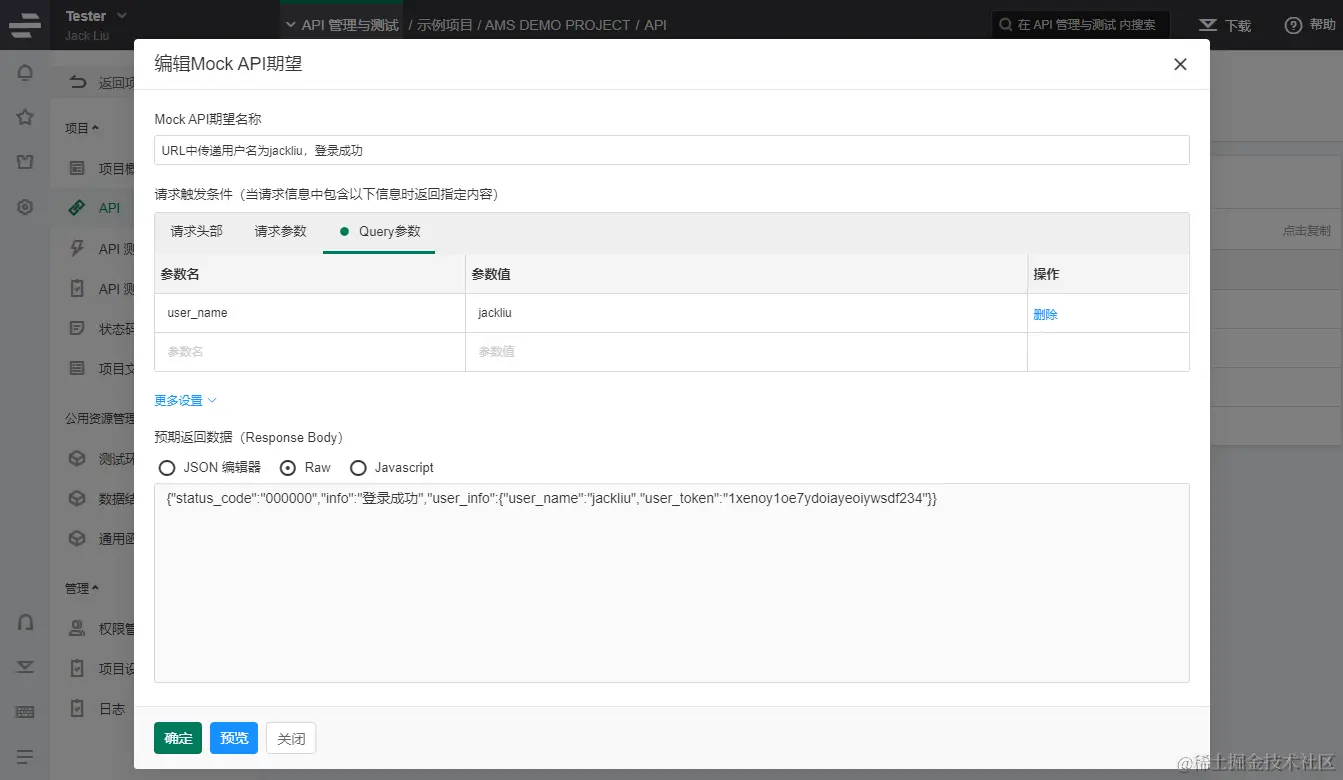Click the cube icon beside 测试环

coord(76,459)
